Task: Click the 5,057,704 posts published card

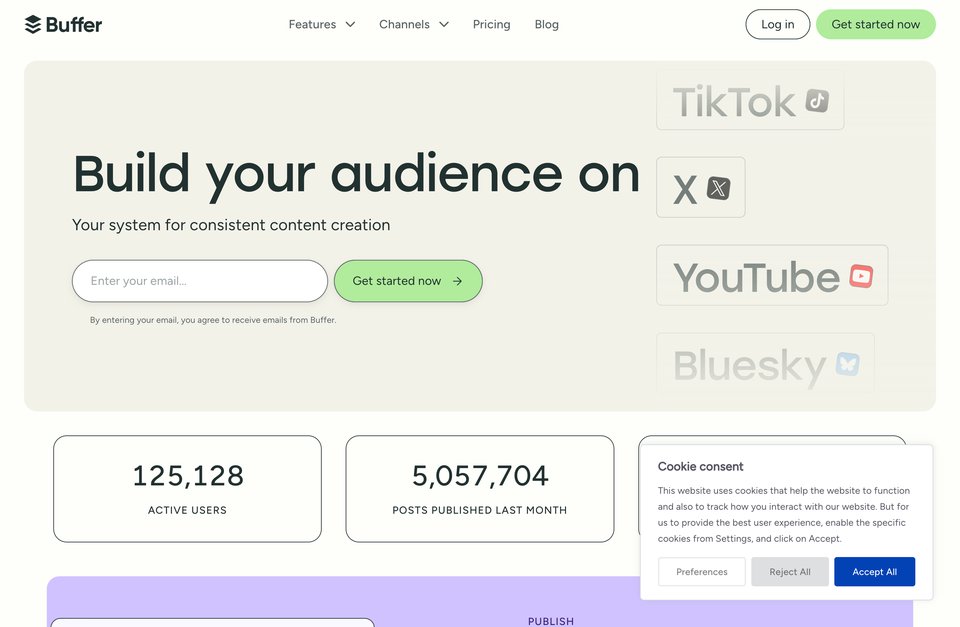Action: 480,489
